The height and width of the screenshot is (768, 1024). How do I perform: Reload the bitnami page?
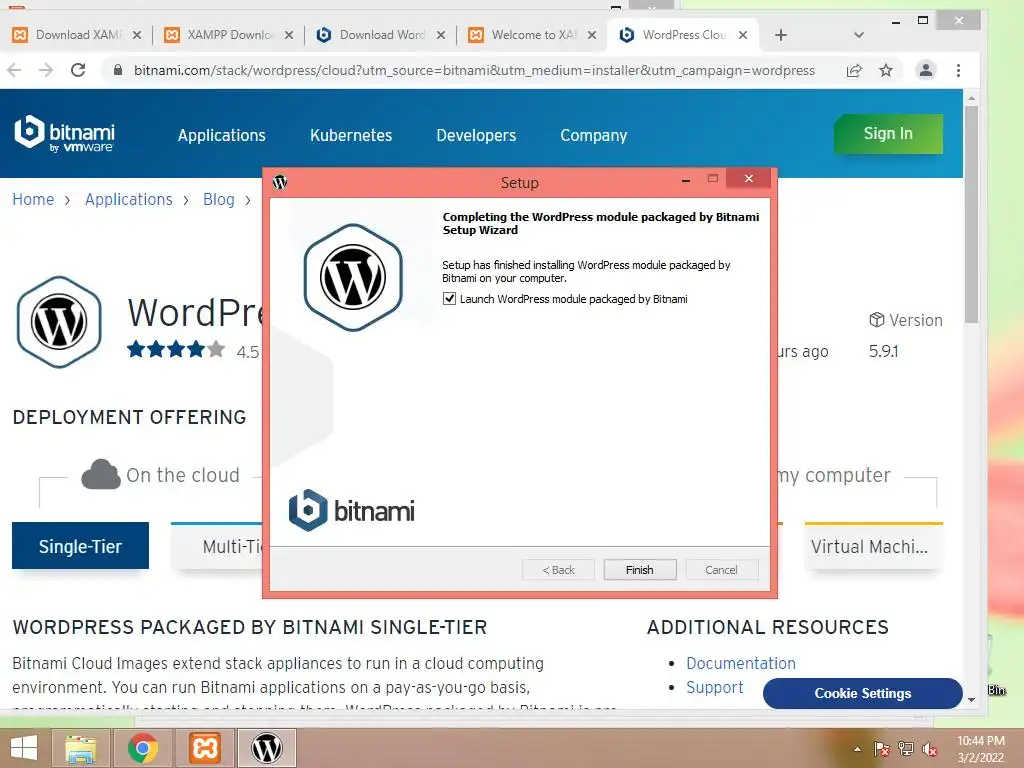pos(78,70)
